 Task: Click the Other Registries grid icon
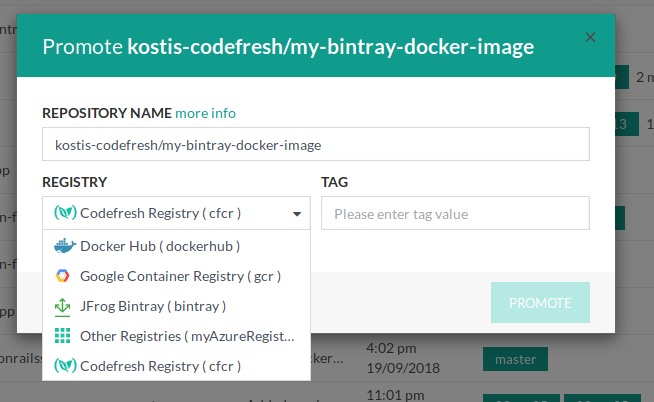click(x=64, y=336)
